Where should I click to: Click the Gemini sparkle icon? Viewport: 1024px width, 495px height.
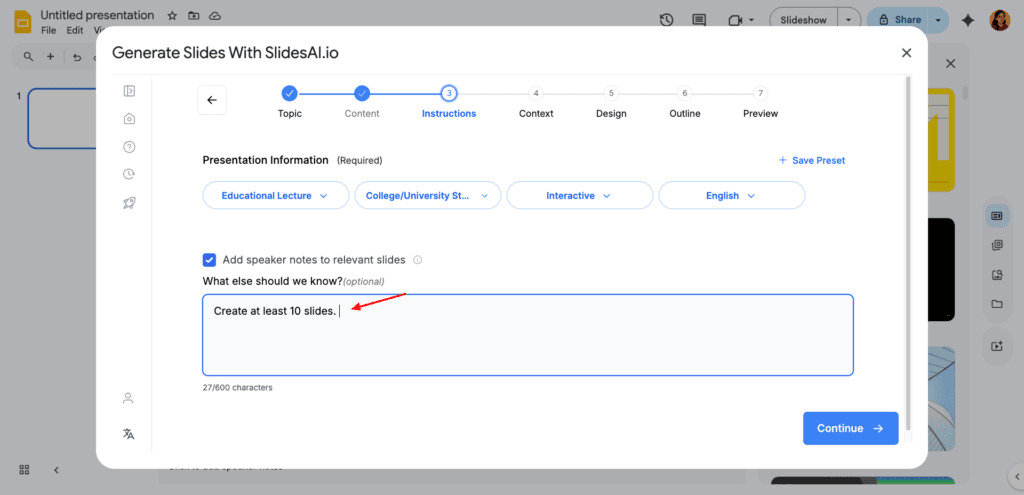(968, 20)
